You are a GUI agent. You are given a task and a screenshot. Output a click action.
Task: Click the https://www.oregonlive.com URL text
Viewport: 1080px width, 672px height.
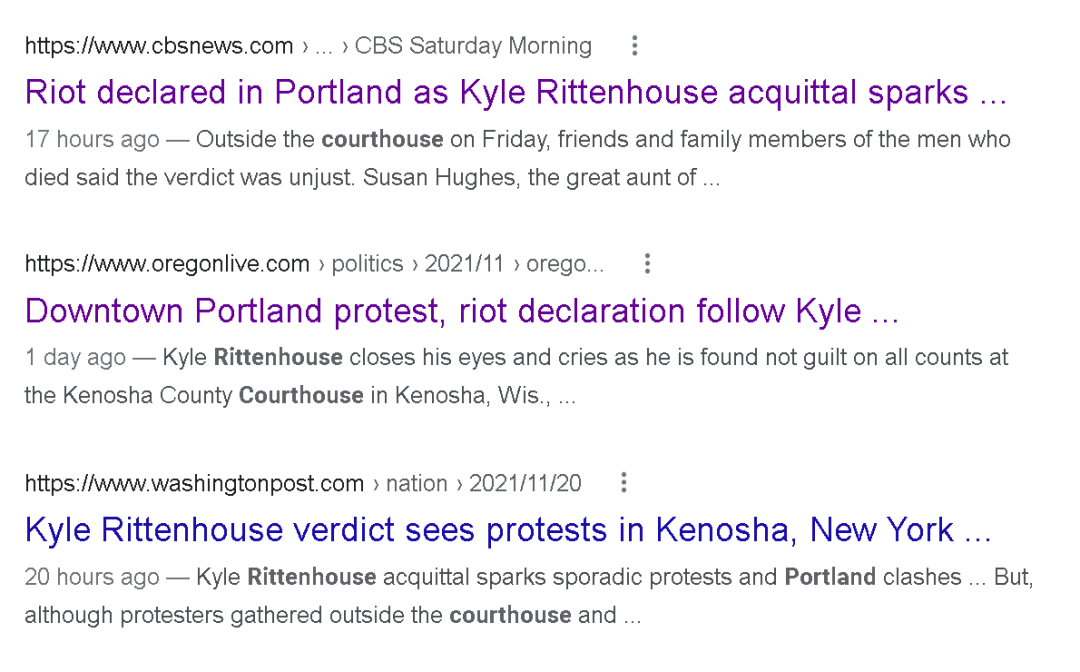click(x=167, y=264)
